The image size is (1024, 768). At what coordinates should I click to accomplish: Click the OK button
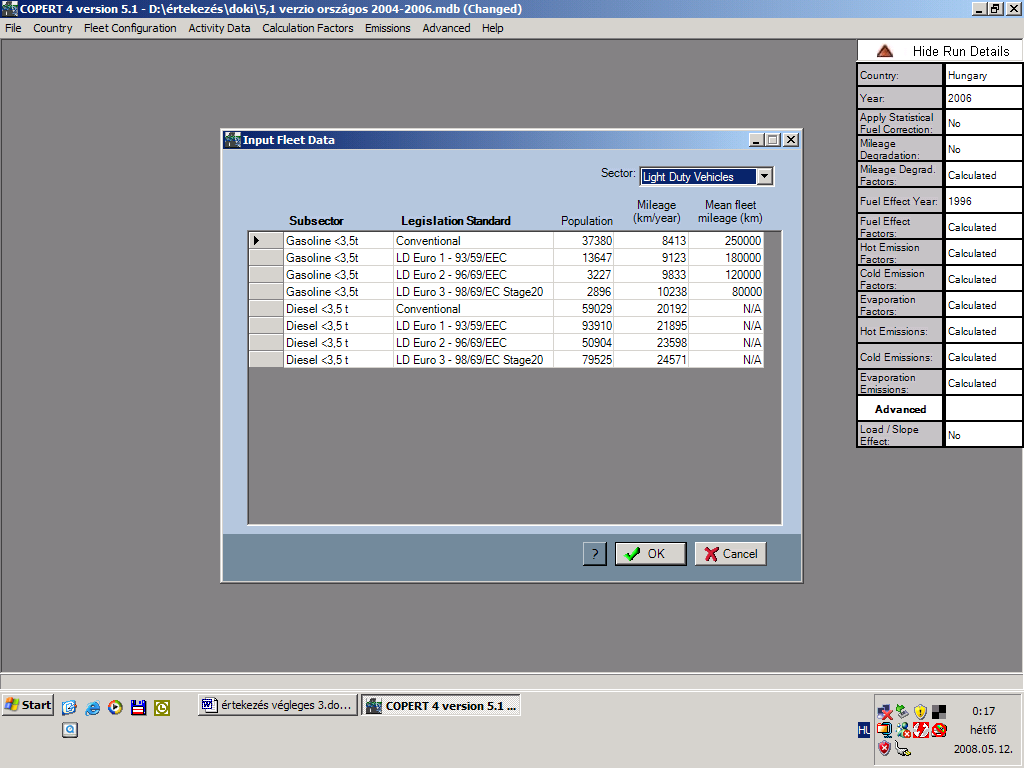coord(650,554)
